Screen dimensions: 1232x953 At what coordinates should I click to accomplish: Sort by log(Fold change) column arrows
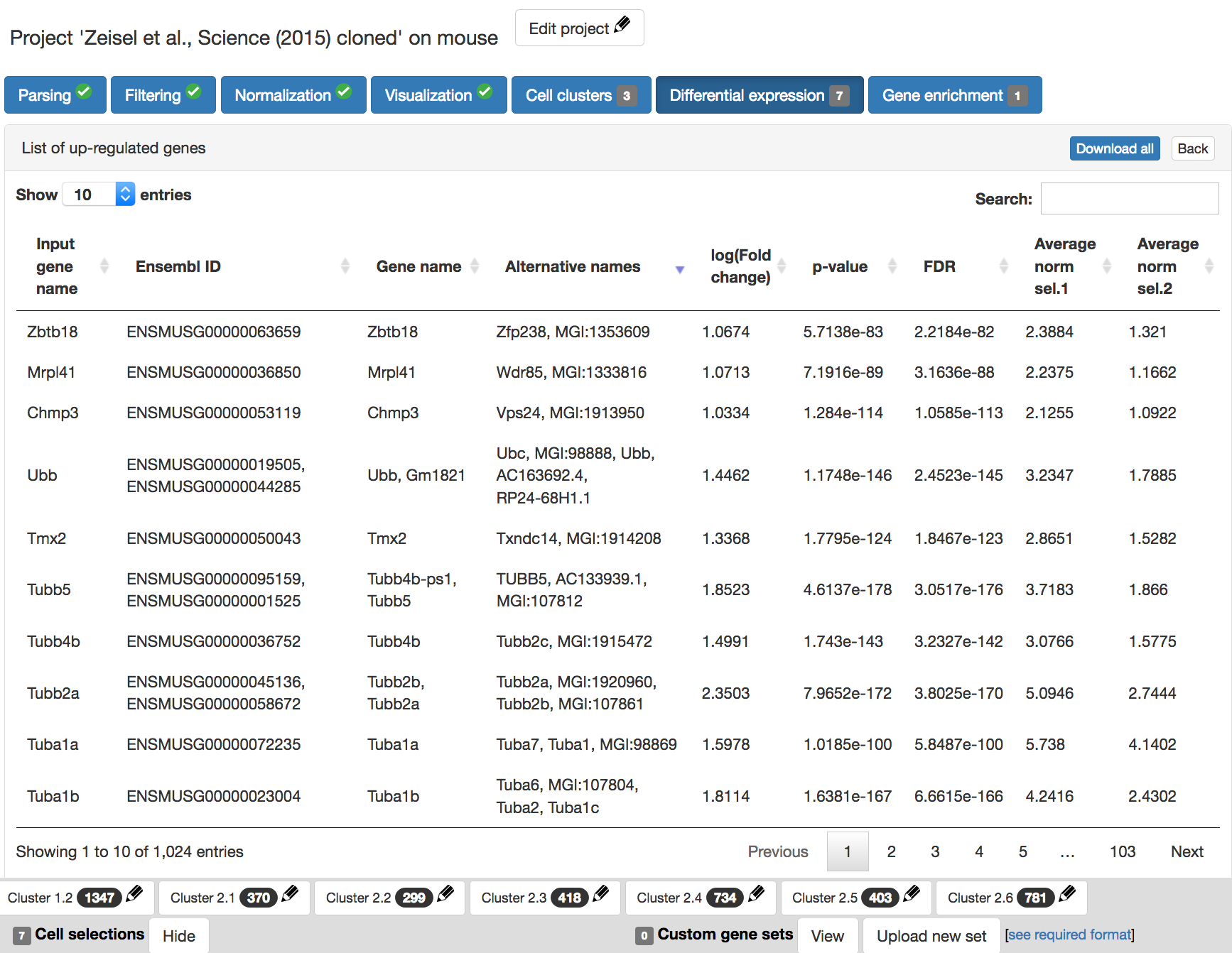782,266
